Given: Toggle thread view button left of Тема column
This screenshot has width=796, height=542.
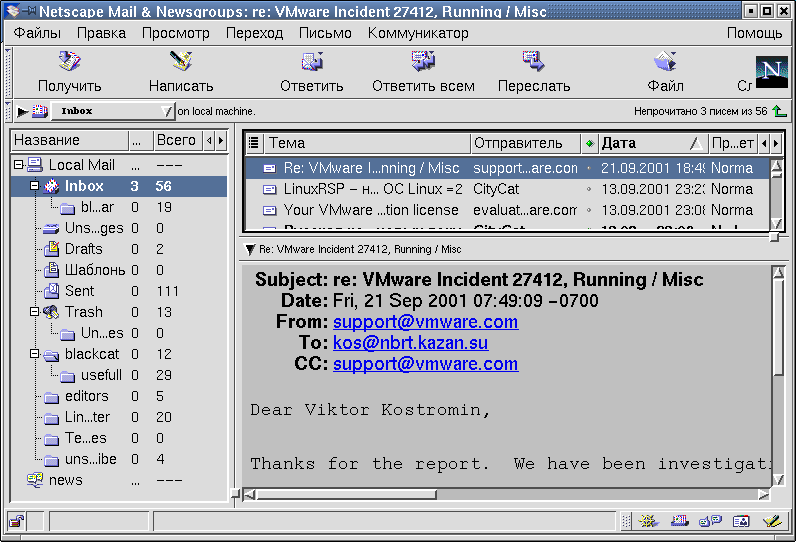Looking at the screenshot, I should 254,143.
